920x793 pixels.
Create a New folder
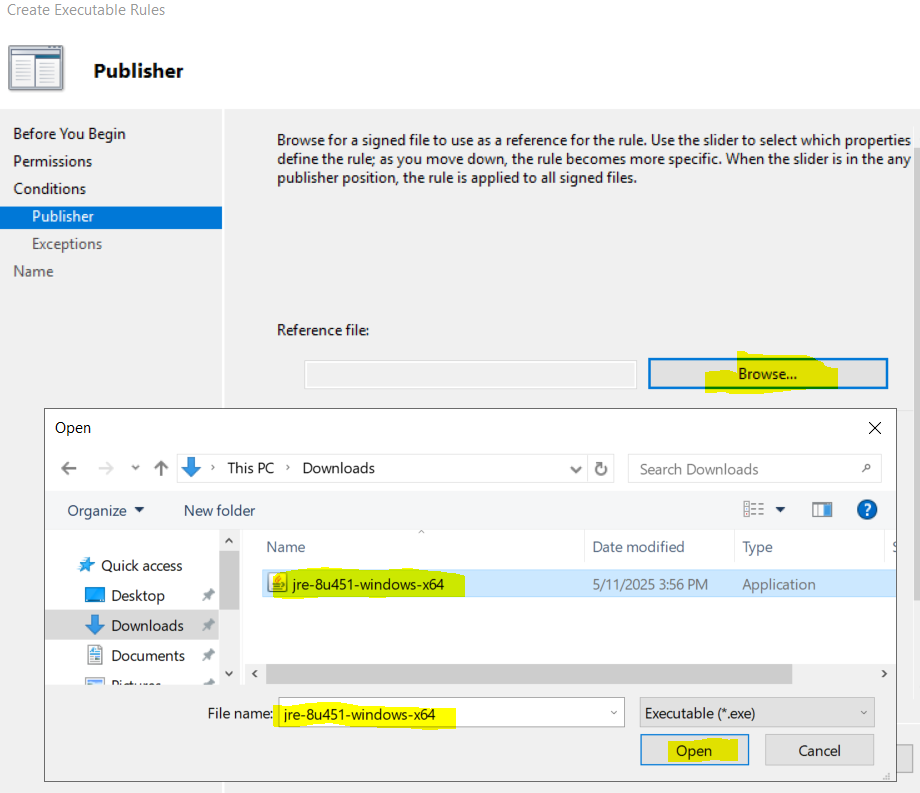tap(219, 510)
